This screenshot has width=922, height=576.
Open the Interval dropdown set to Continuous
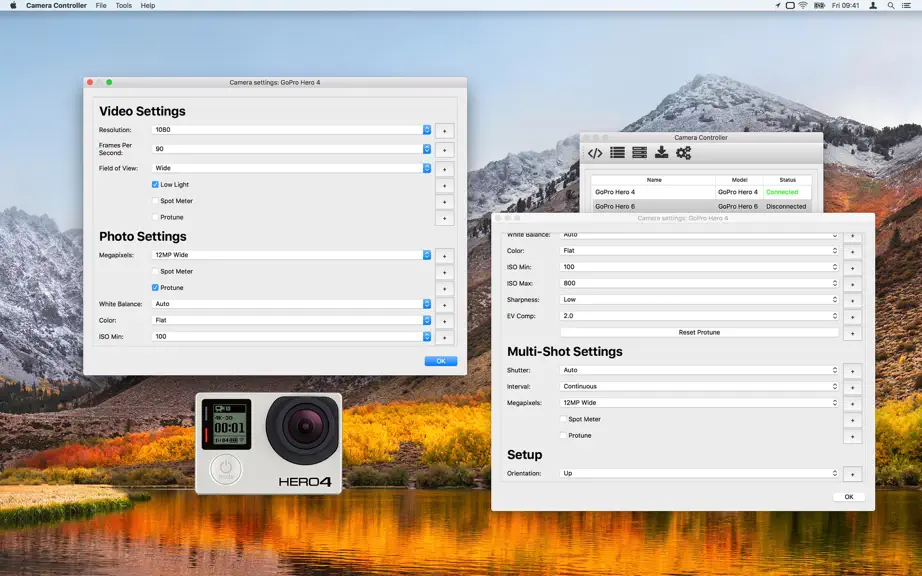699,387
